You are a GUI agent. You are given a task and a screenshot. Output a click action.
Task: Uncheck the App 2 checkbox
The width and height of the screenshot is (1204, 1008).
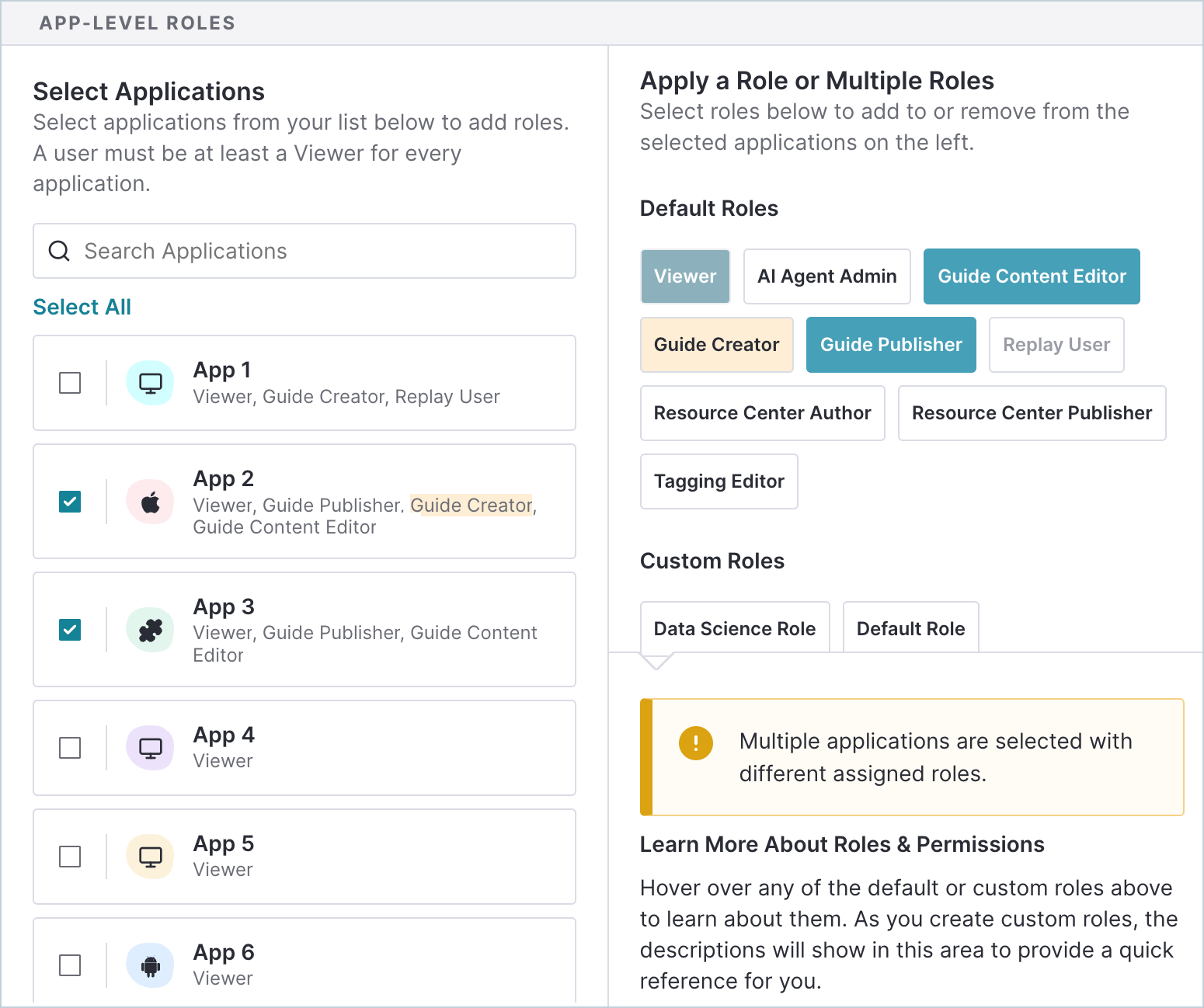[70, 502]
